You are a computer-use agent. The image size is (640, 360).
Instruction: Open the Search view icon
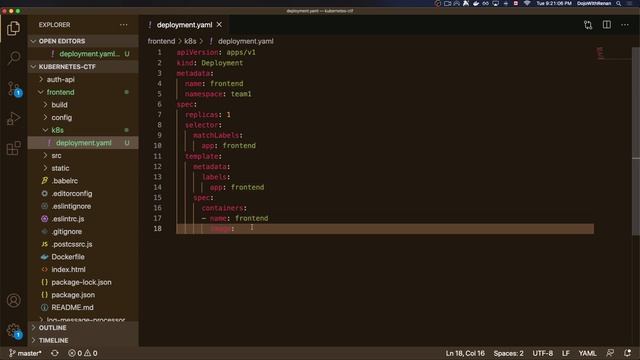[x=13, y=58]
